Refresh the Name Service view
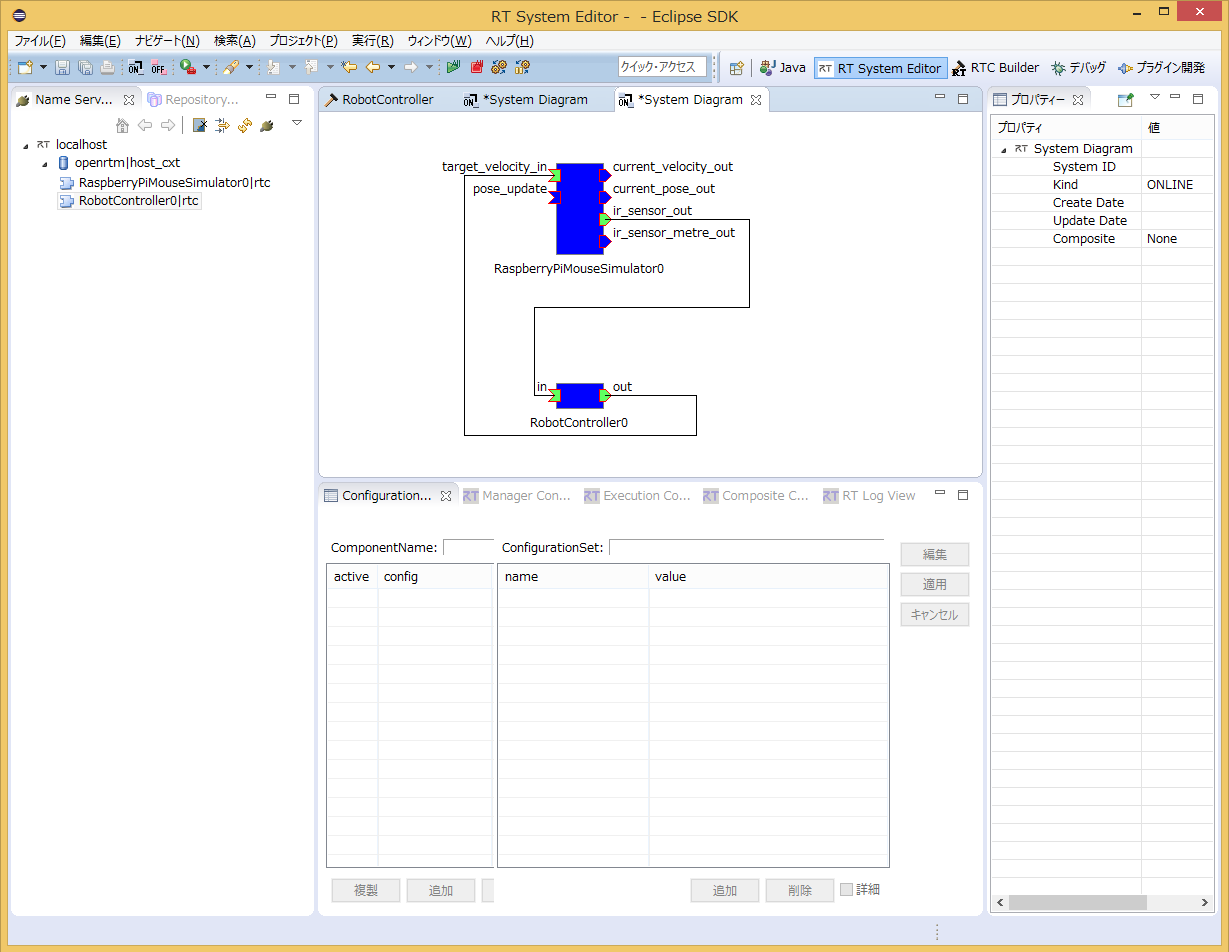The height and width of the screenshot is (952, 1229). tap(244, 126)
